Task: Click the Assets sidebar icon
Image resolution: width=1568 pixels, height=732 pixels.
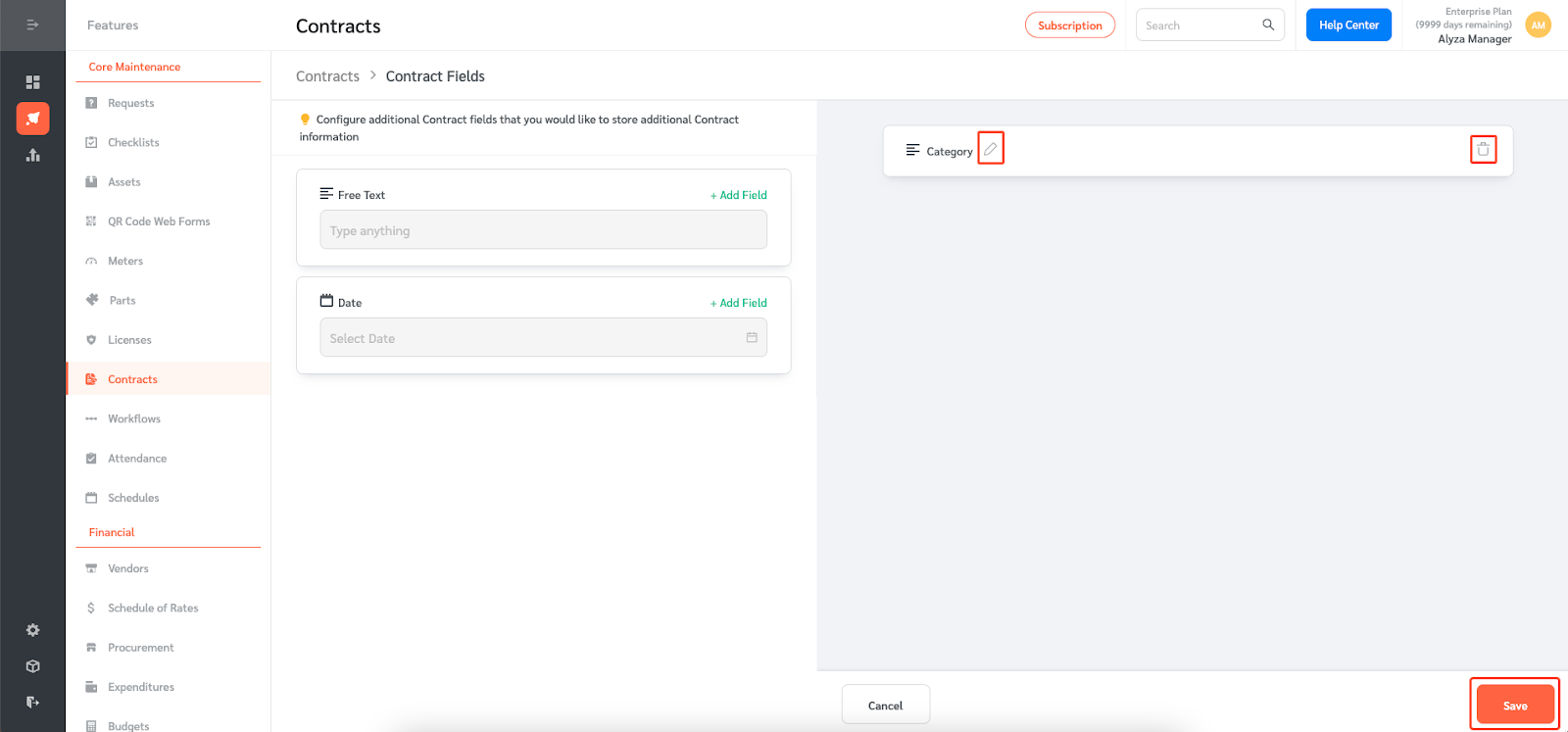Action: coord(91,181)
